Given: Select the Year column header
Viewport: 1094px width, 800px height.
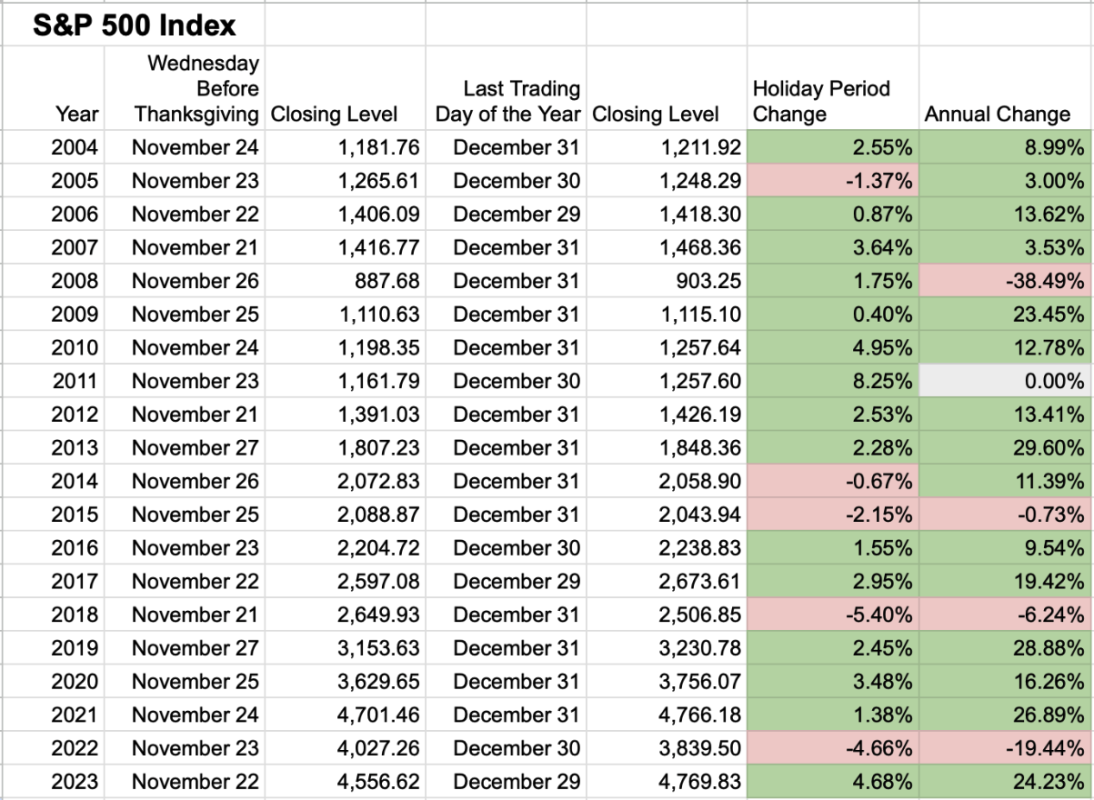Looking at the screenshot, I should [x=78, y=114].
